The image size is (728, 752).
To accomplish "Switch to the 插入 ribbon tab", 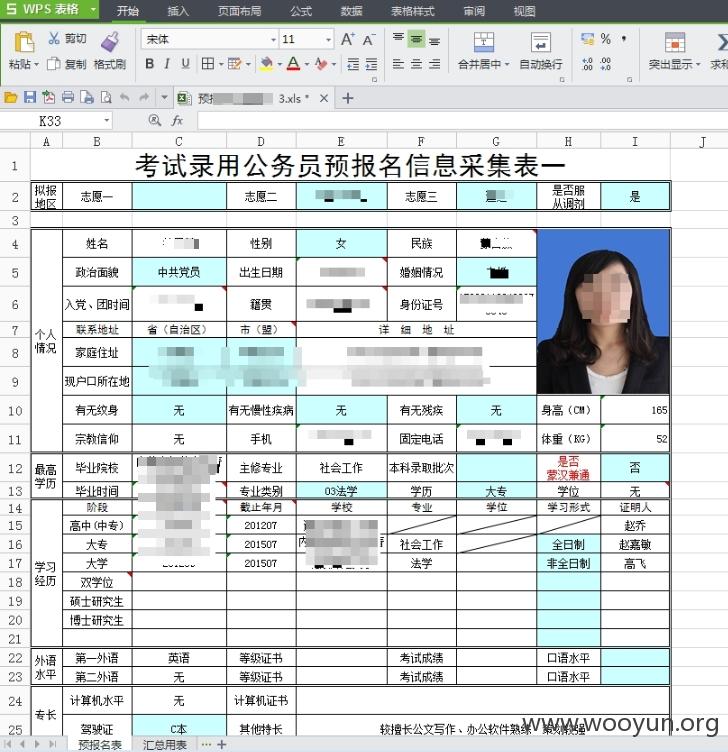I will [178, 11].
